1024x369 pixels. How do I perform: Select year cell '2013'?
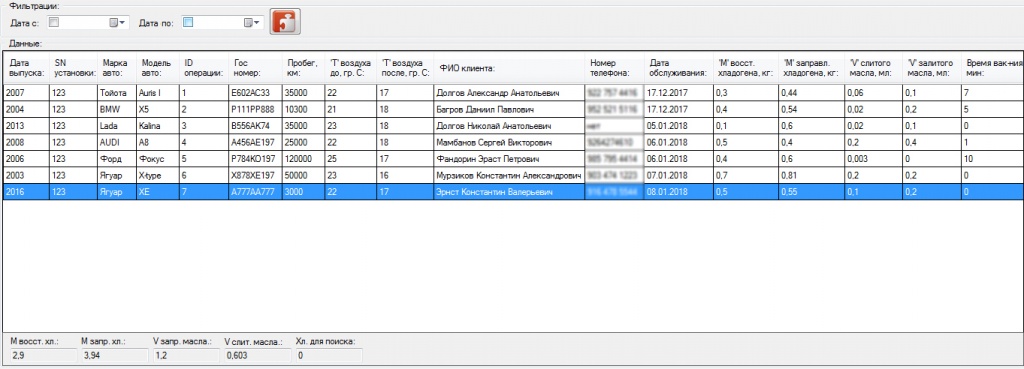point(26,125)
